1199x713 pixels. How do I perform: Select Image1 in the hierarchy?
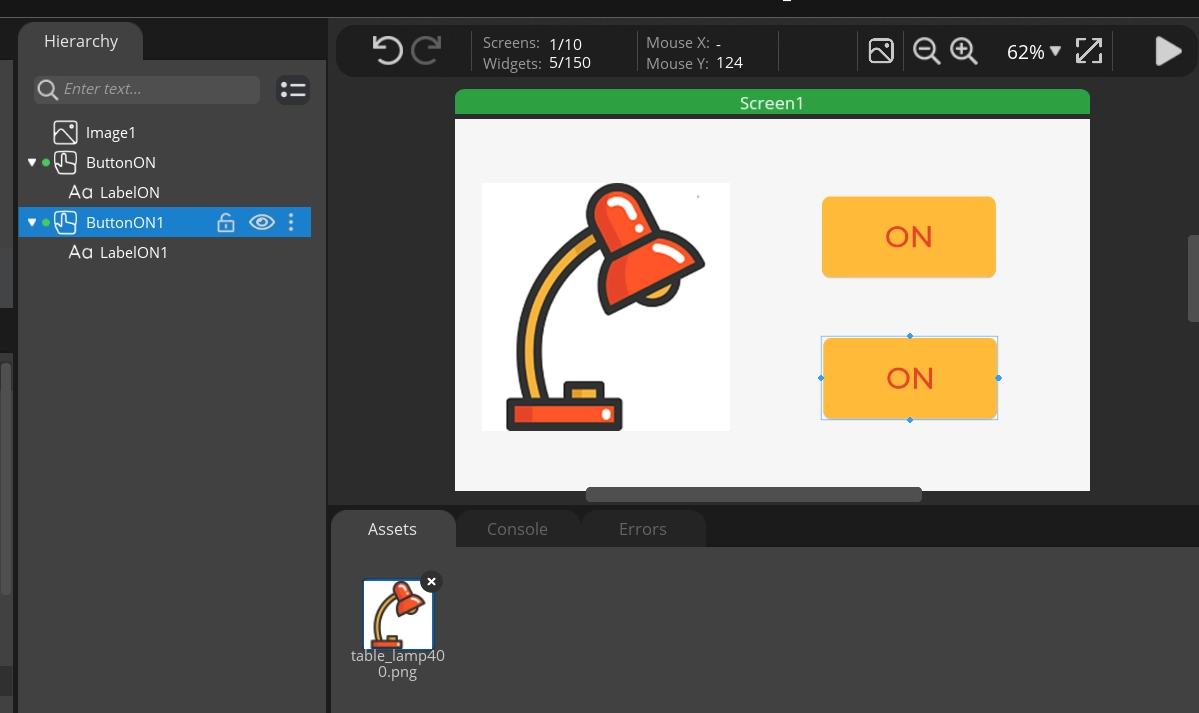[110, 132]
